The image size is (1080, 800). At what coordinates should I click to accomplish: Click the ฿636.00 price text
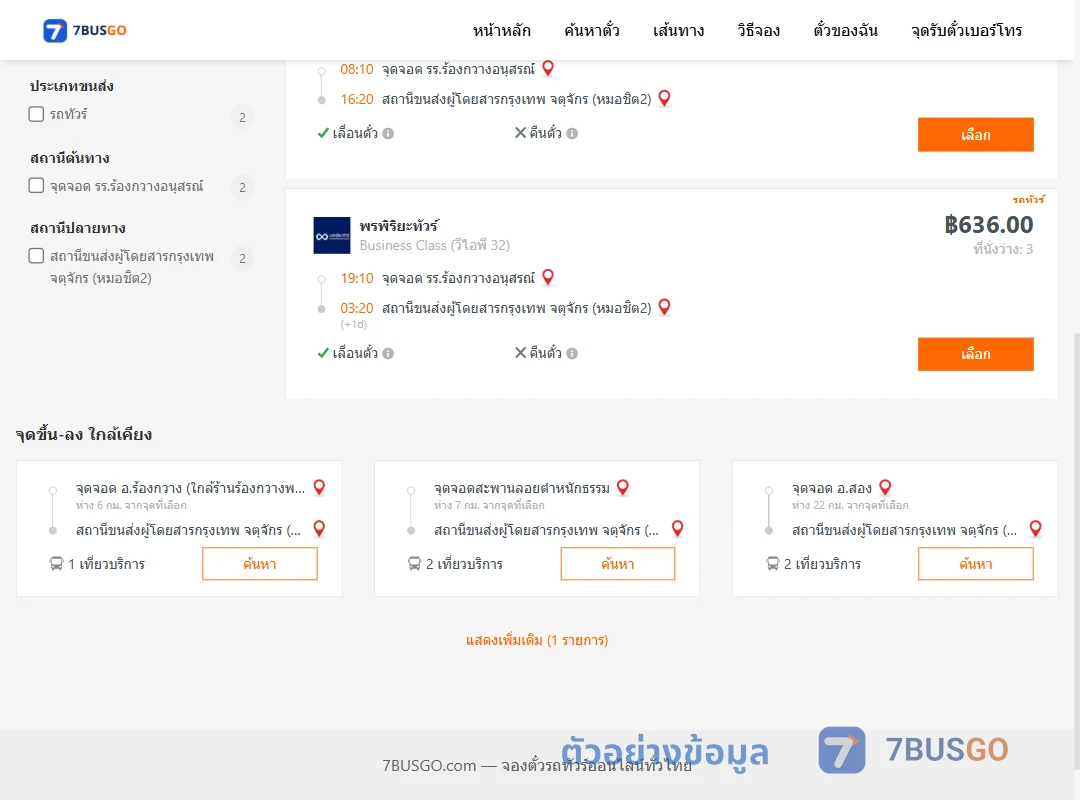click(x=988, y=225)
